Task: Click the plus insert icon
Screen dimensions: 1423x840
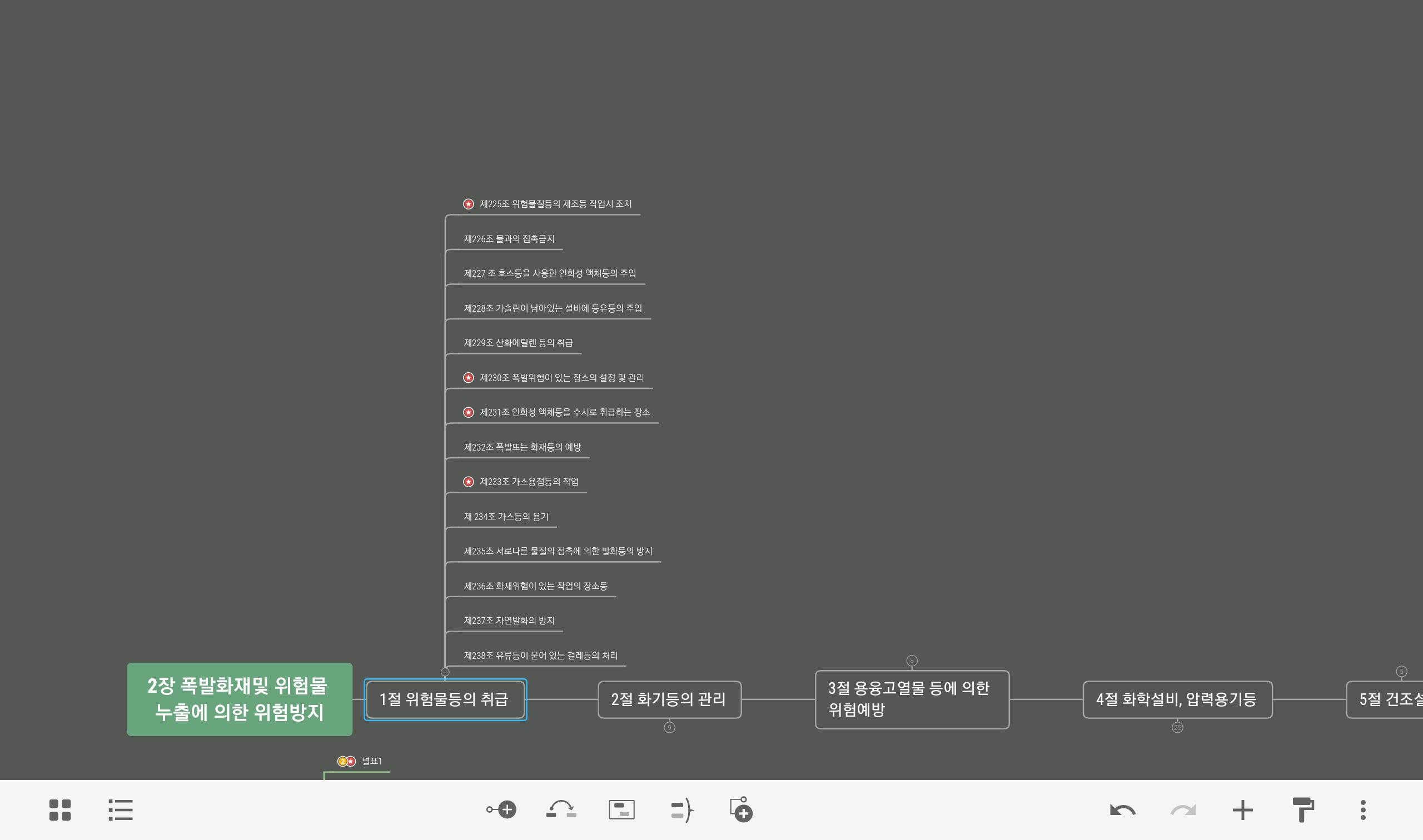Action: pyautogui.click(x=1243, y=810)
